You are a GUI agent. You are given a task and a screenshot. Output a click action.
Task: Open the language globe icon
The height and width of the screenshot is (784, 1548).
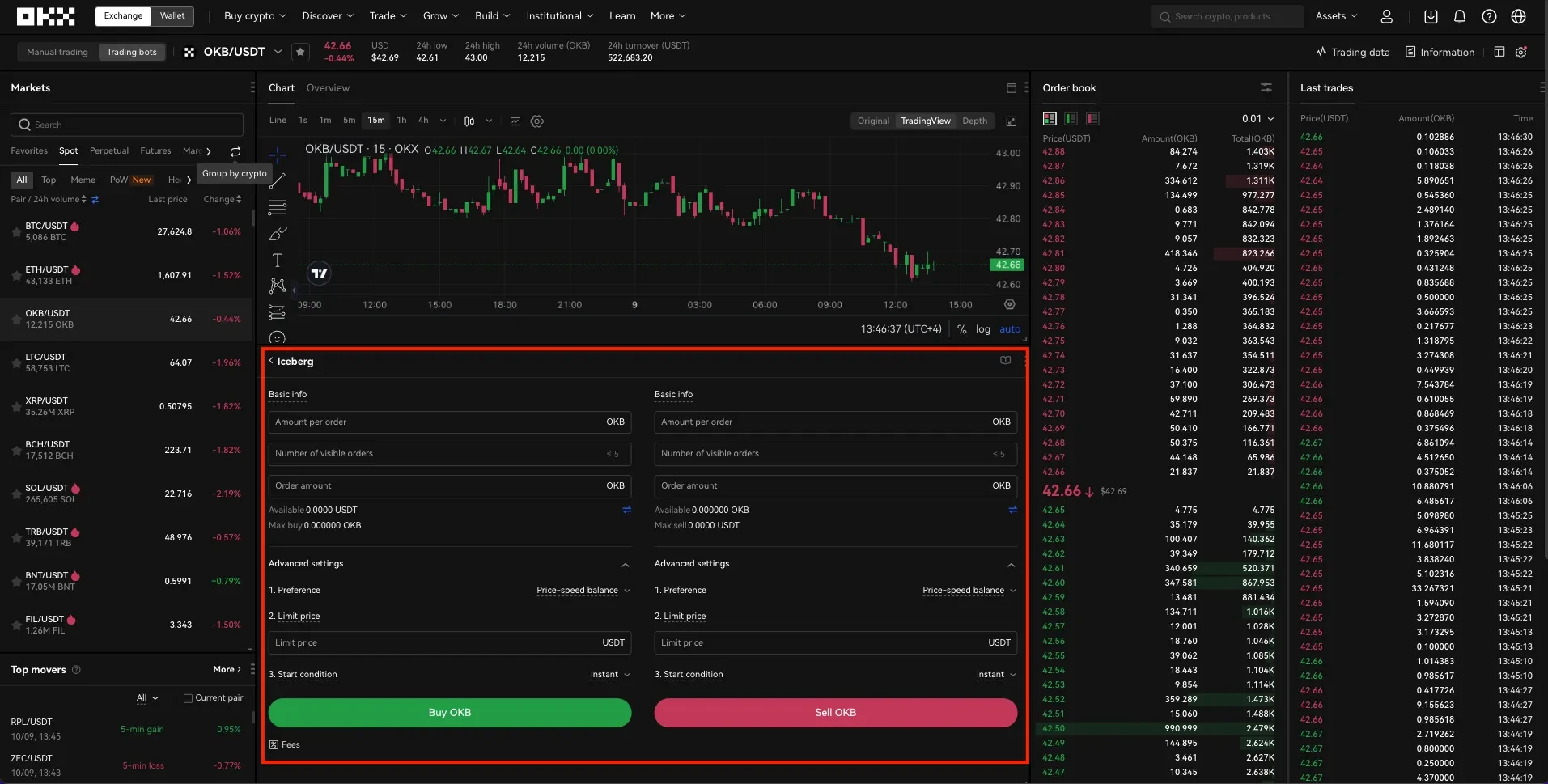[1518, 16]
